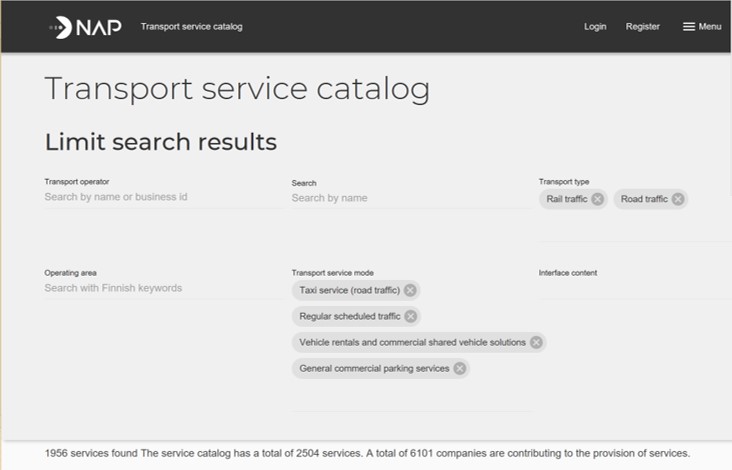The height and width of the screenshot is (470, 732).
Task: Select the Taxi service chip label
Action: point(350,290)
